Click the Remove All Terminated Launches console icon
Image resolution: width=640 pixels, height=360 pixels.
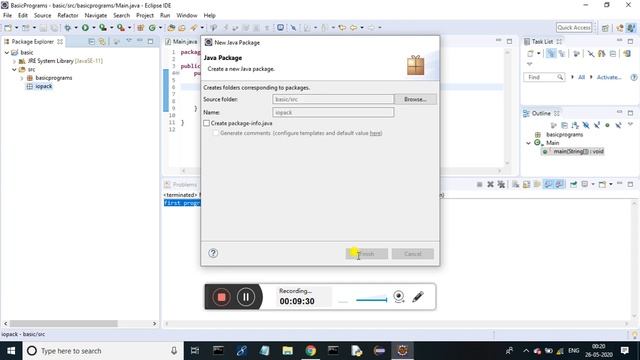point(501,184)
